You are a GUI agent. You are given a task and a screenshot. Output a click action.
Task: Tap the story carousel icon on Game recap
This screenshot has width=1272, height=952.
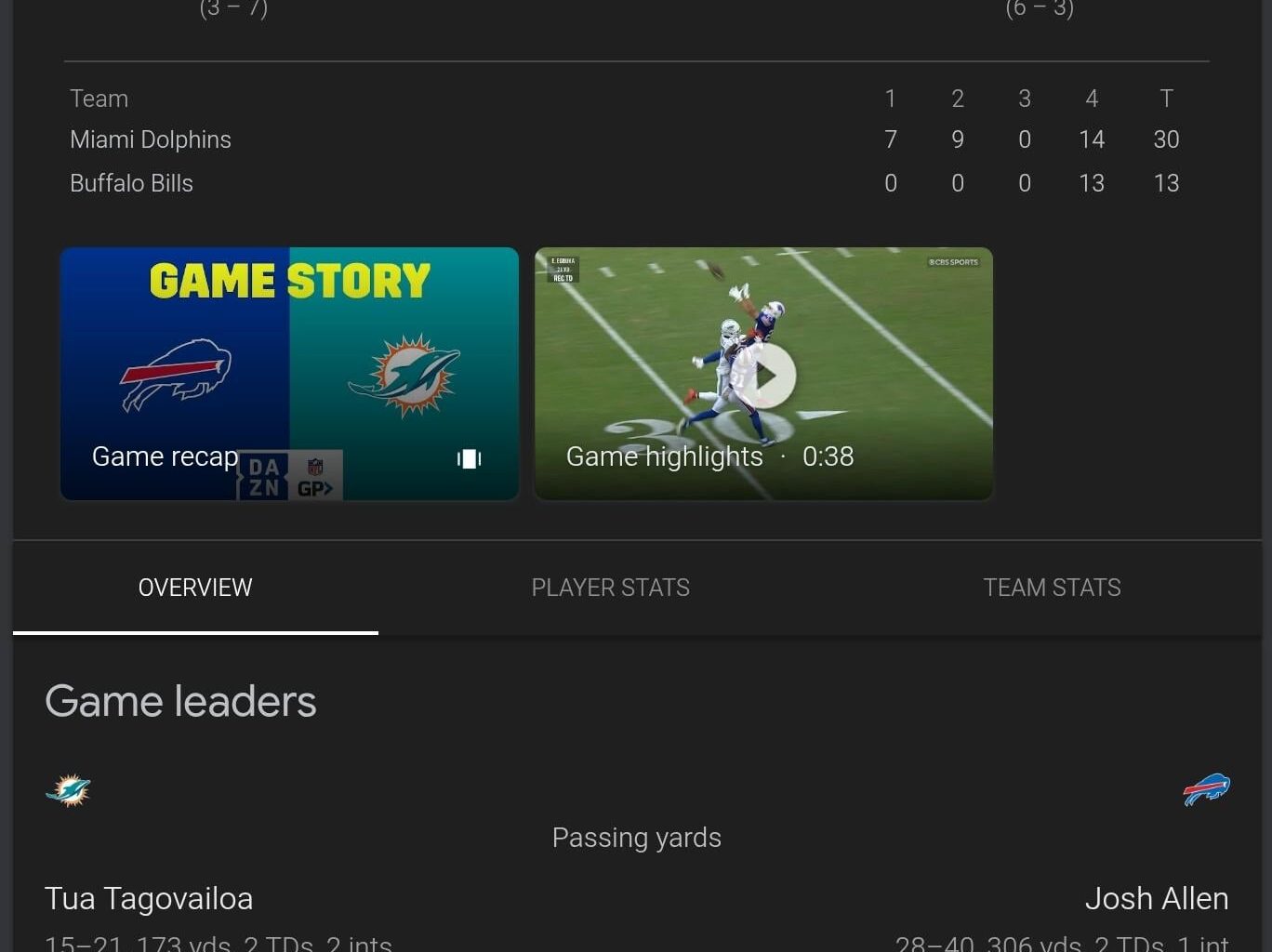point(470,458)
